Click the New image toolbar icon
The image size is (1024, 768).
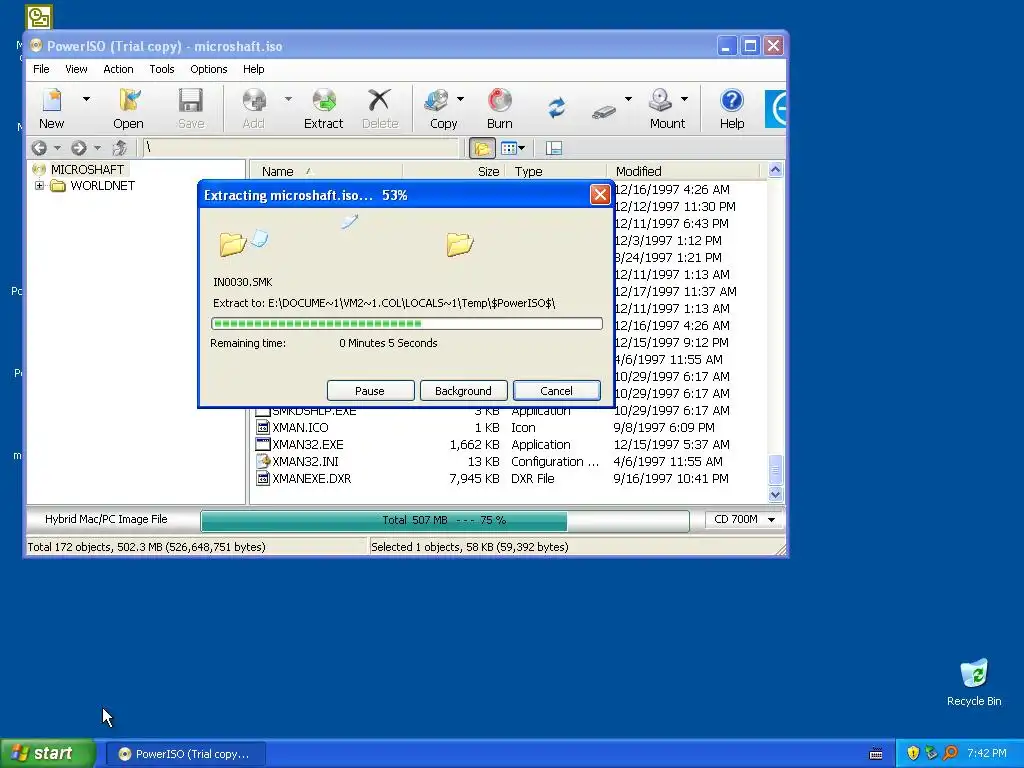pyautogui.click(x=52, y=101)
